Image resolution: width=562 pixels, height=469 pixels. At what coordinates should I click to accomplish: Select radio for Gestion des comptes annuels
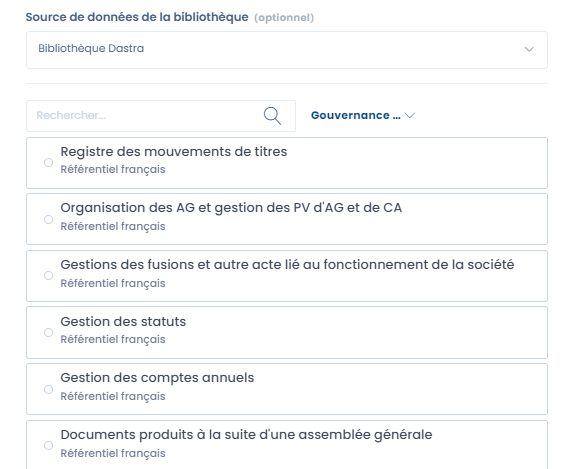pos(48,389)
